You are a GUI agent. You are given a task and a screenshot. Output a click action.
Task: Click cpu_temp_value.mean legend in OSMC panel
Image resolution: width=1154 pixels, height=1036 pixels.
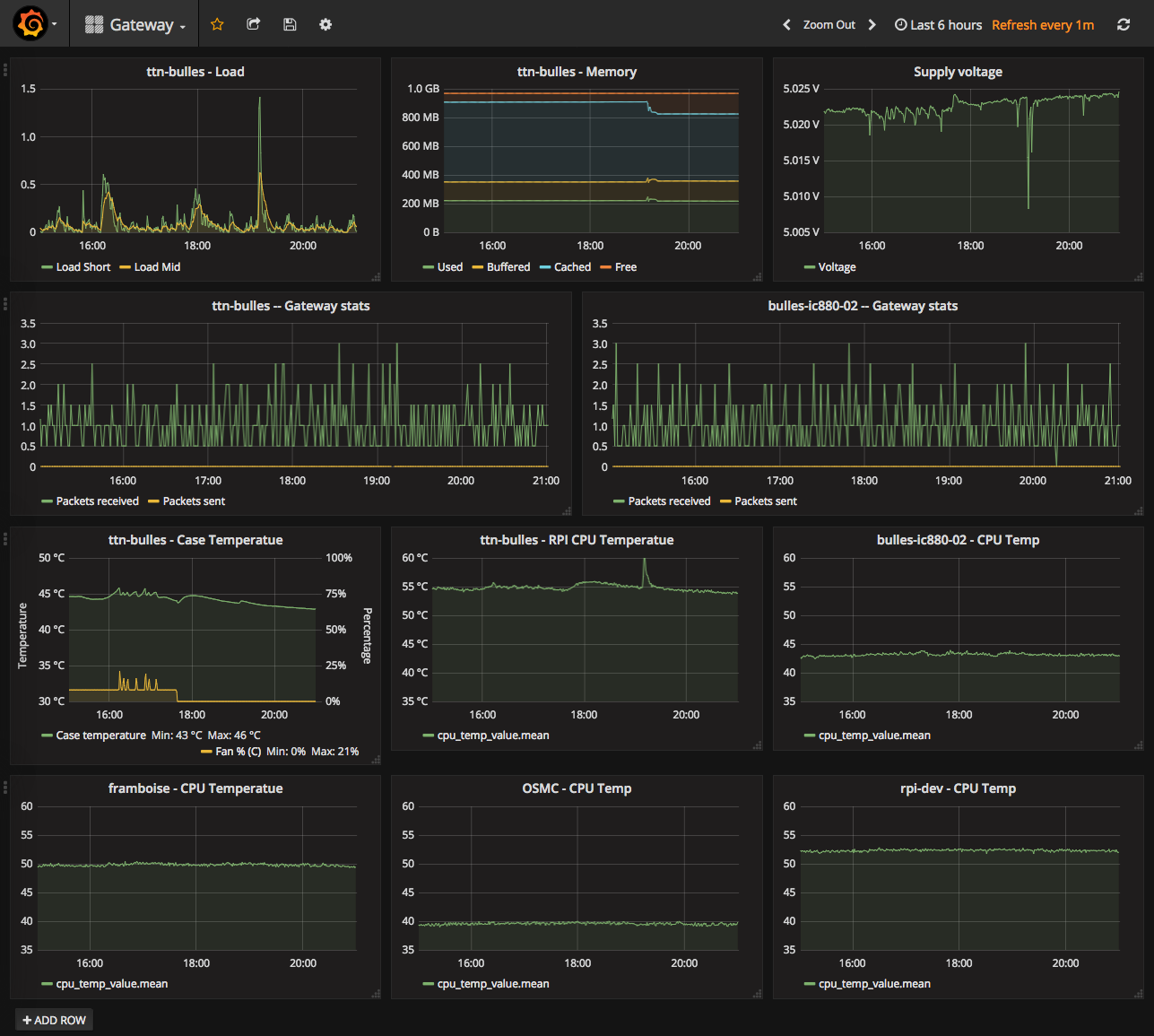pyautogui.click(x=493, y=984)
